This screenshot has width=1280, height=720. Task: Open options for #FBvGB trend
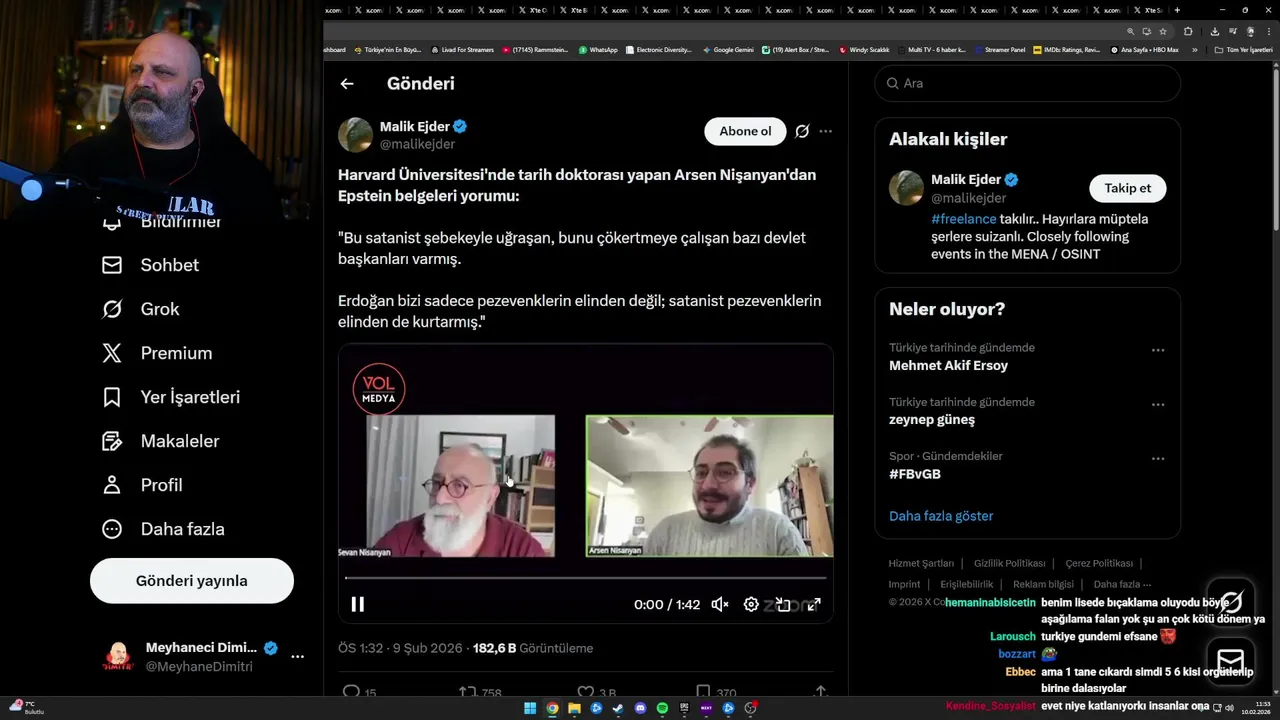coord(1158,458)
